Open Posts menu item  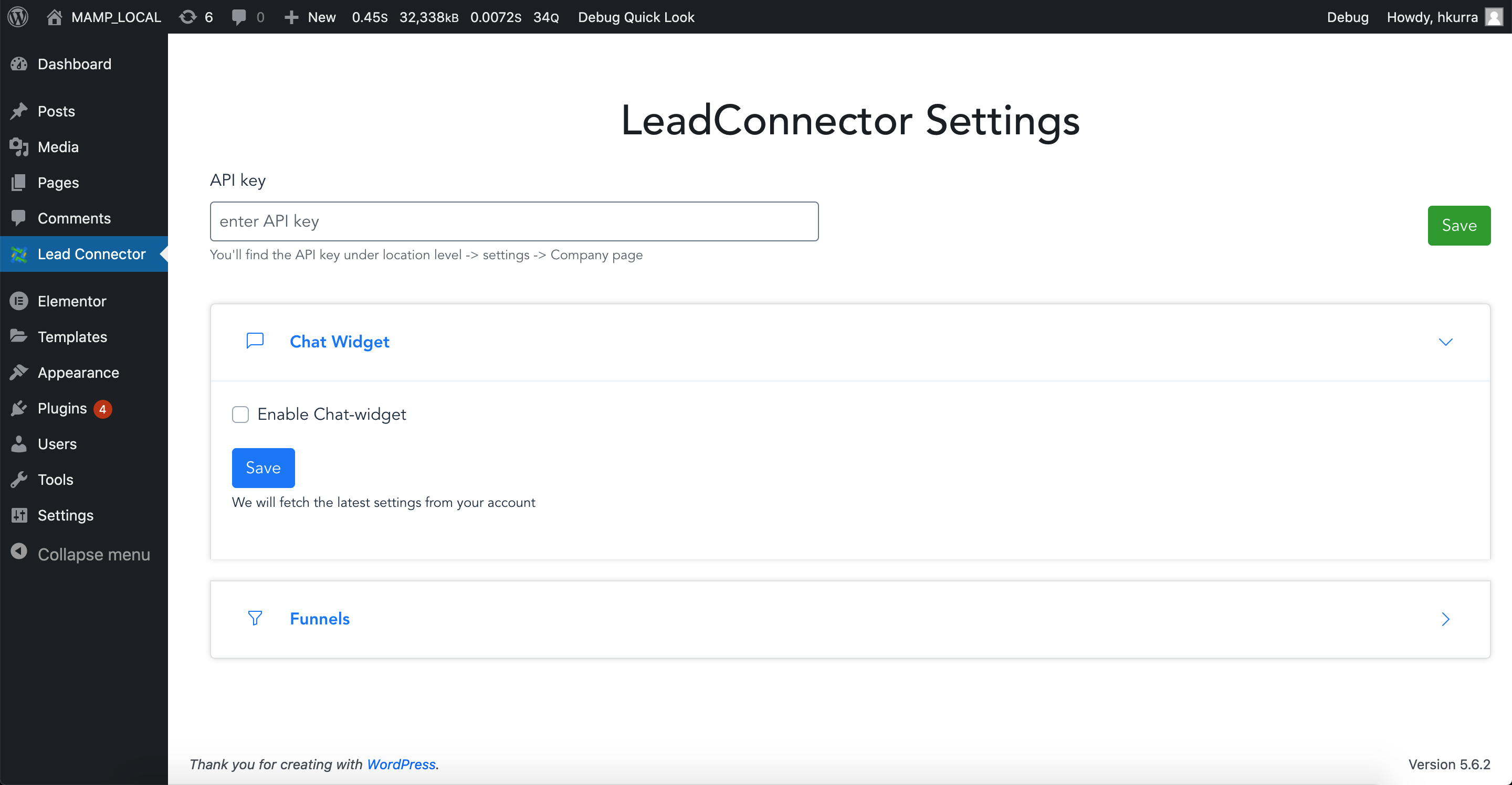84,111
